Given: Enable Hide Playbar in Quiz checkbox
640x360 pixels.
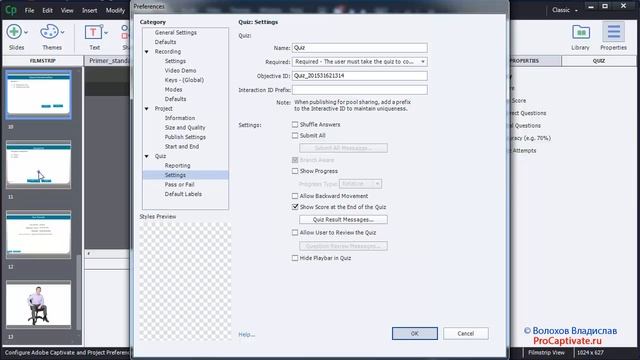Looking at the screenshot, I should click(295, 258).
